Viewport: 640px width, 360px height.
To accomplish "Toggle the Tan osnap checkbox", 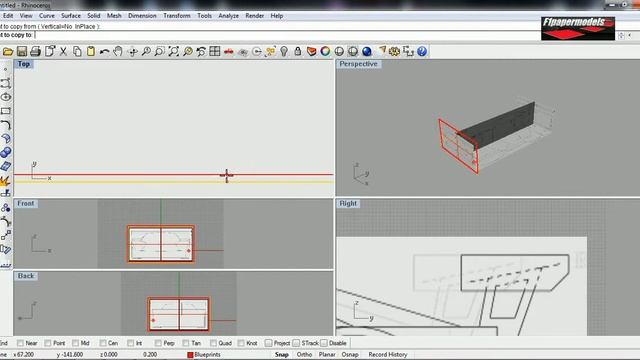I will pos(186,343).
